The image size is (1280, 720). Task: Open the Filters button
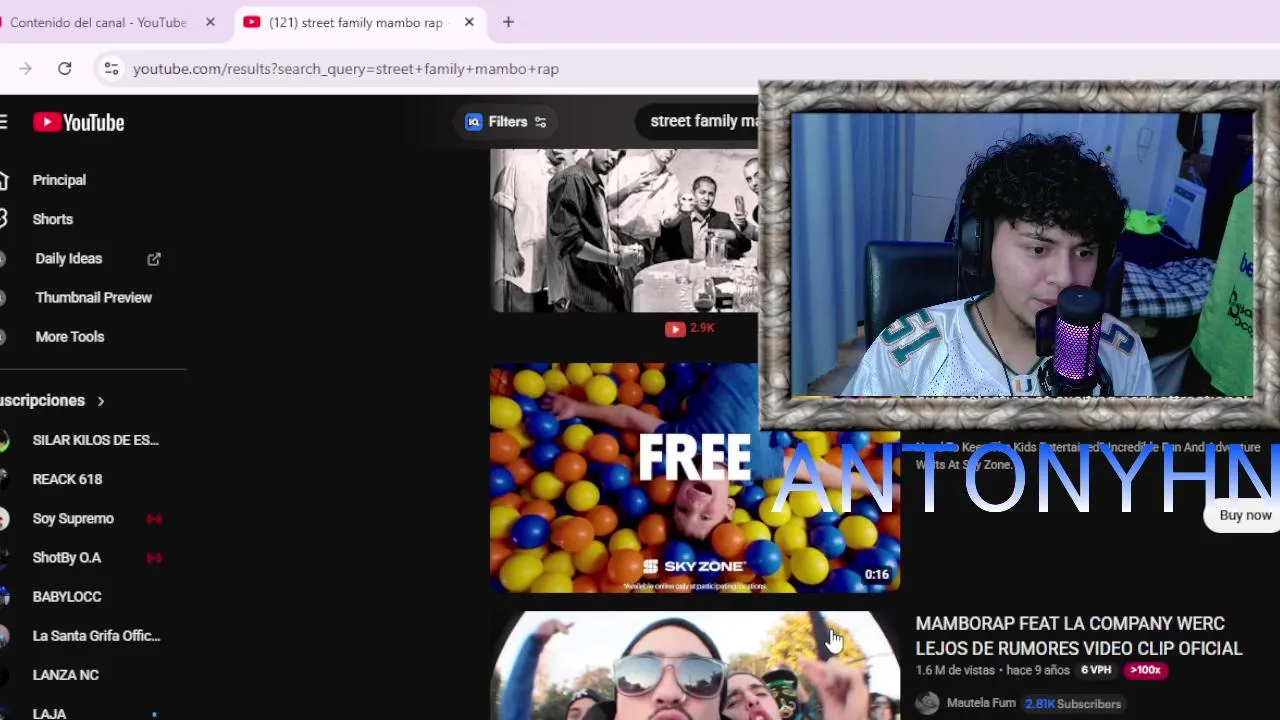(x=506, y=122)
